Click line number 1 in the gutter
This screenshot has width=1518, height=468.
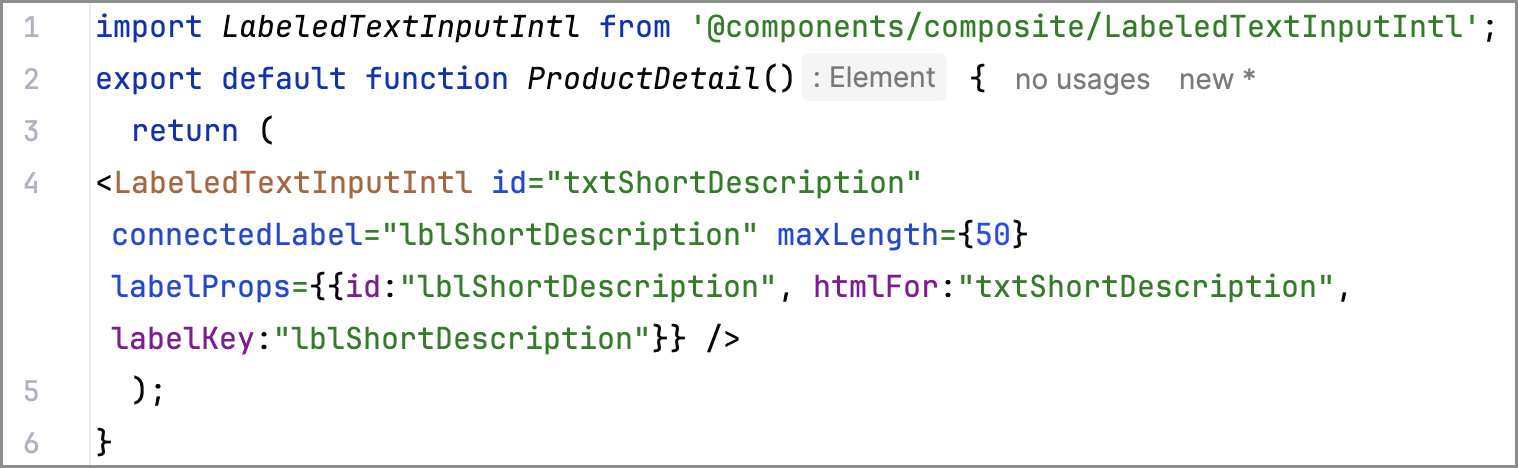(31, 27)
